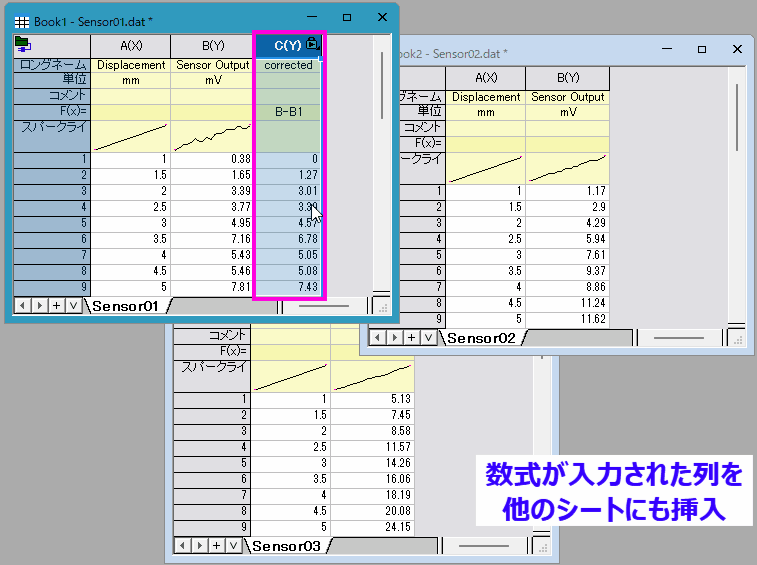The image size is (757, 565).
Task: Add a new sheet in Book1
Action: pyautogui.click(x=56, y=306)
